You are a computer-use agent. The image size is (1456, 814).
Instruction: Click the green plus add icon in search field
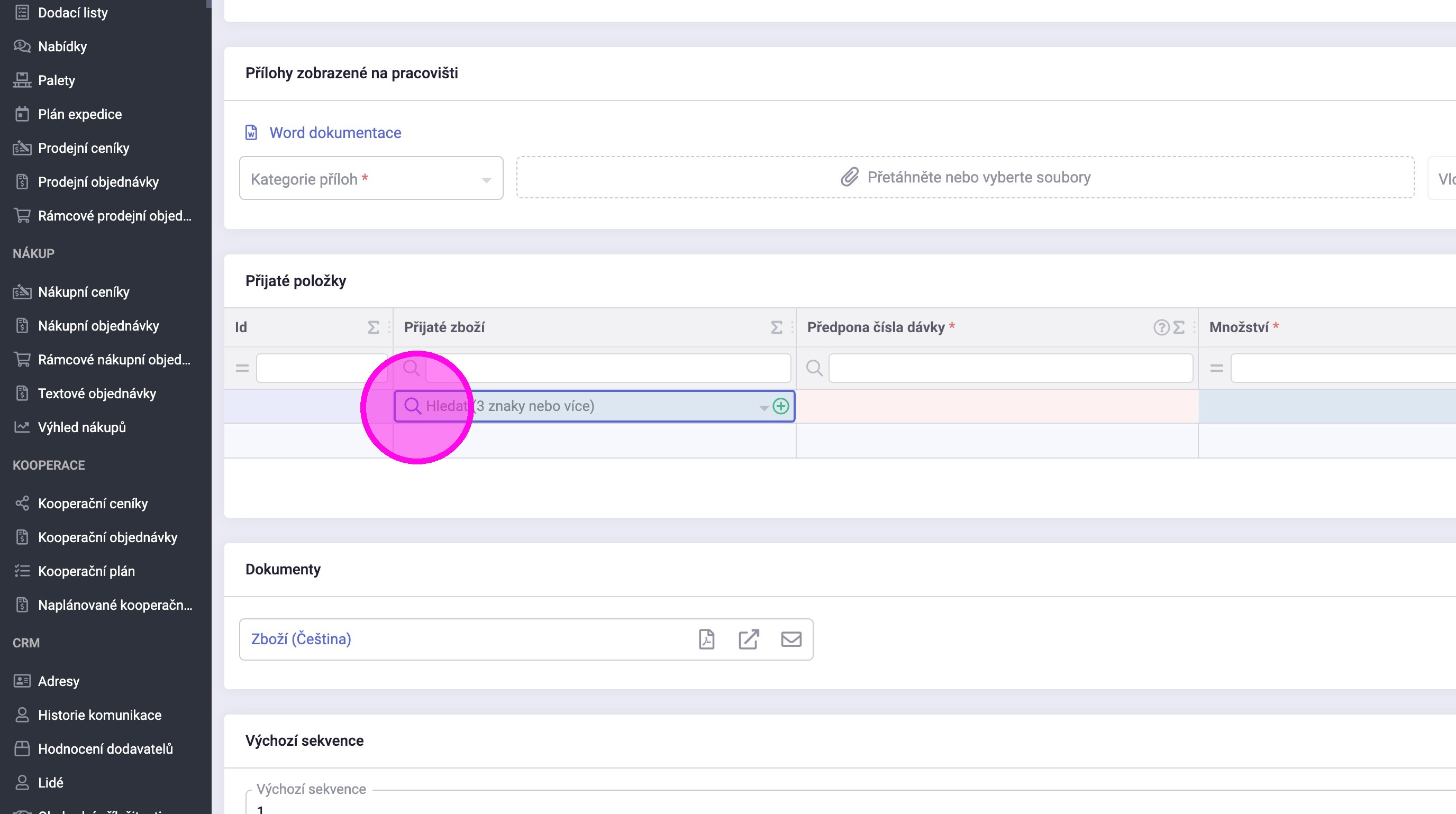(780, 406)
